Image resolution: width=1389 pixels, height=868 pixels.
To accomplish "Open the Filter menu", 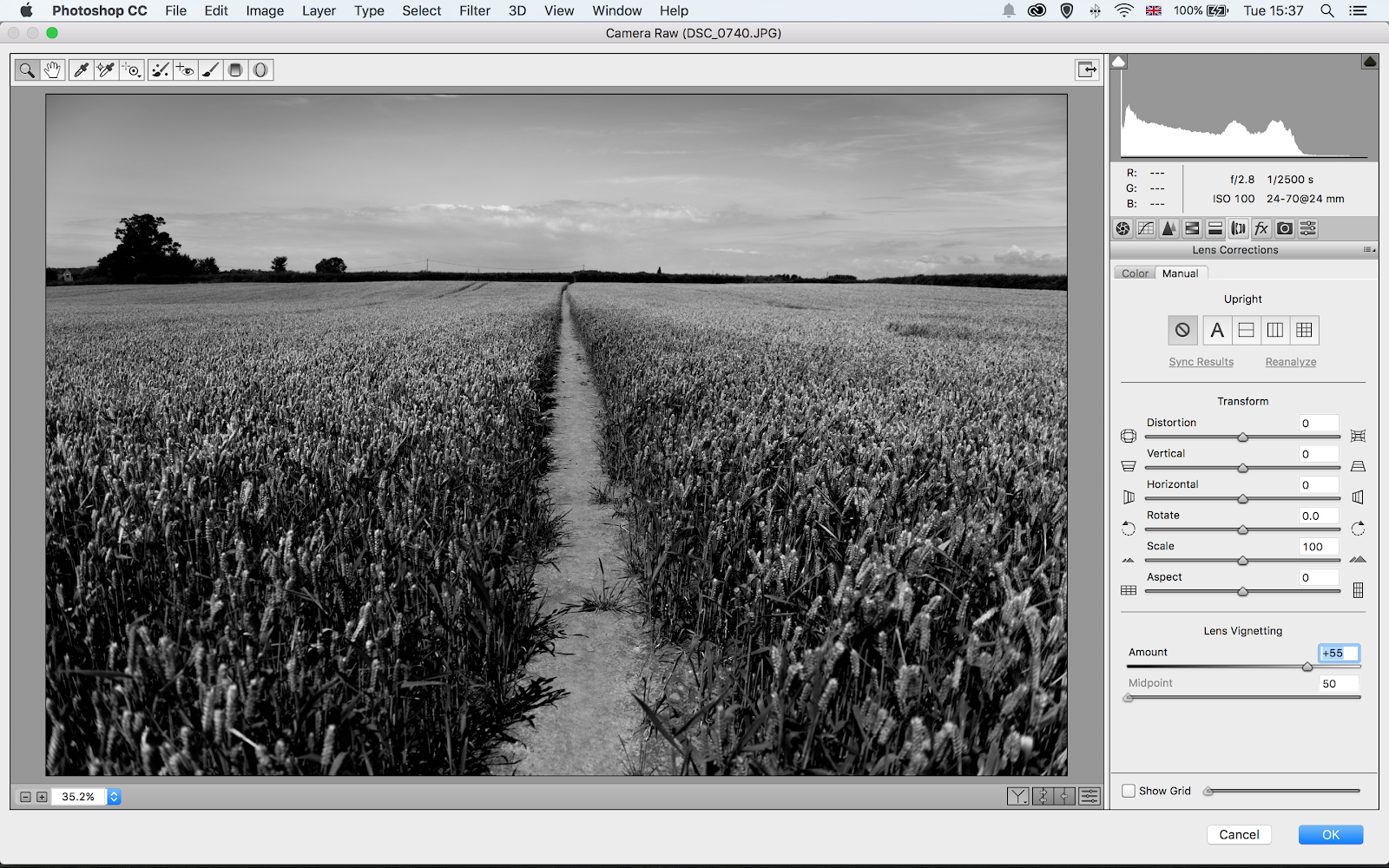I will point(475,10).
